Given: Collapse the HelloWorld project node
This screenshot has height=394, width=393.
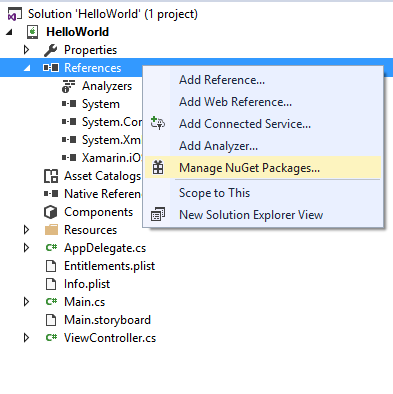Looking at the screenshot, I should (x=9, y=32).
